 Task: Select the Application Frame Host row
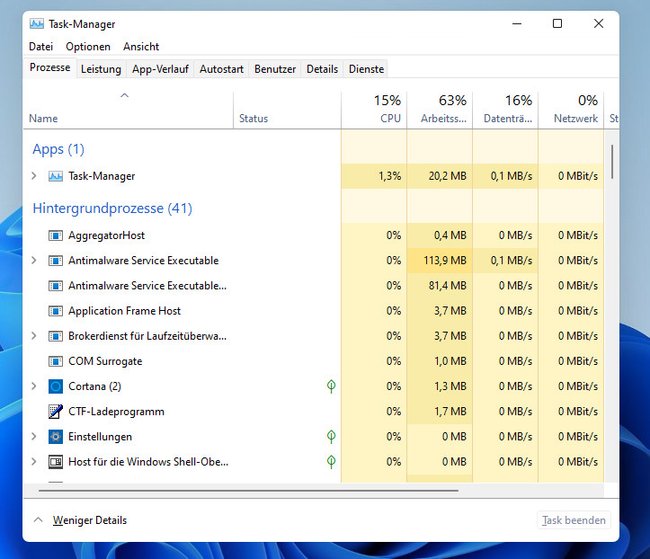(x=313, y=311)
